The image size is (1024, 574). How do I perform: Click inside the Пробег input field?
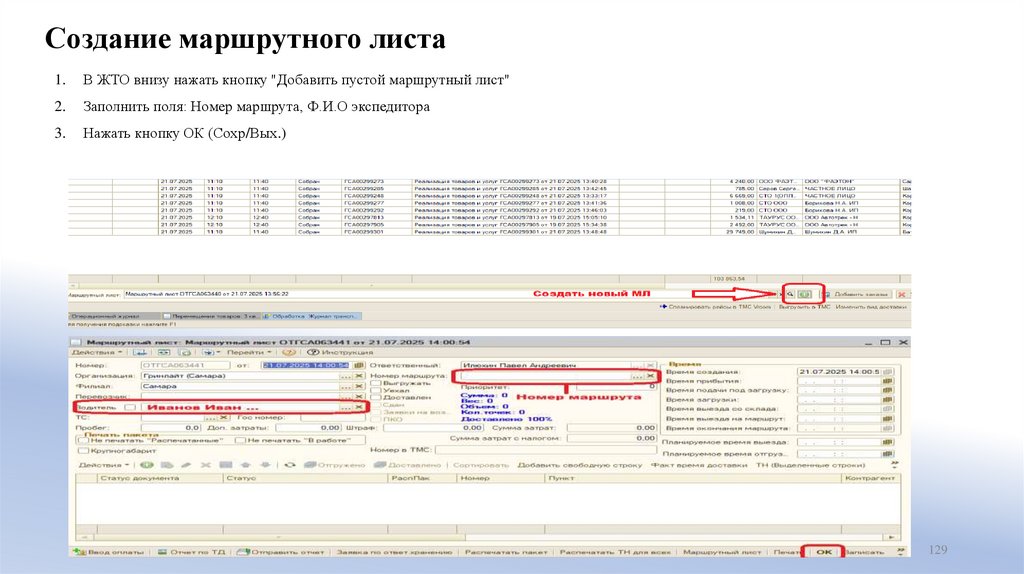point(170,428)
